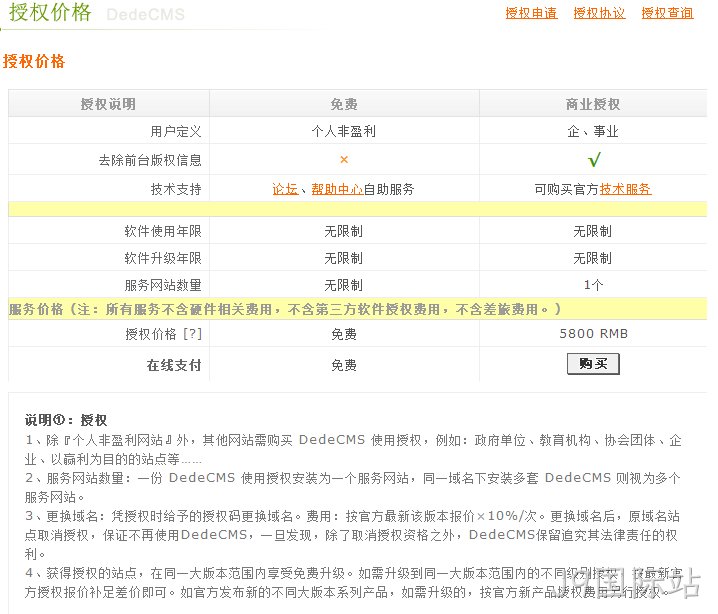Click the 5800 RMB price
This screenshot has height=614, width=718.
tap(593, 334)
